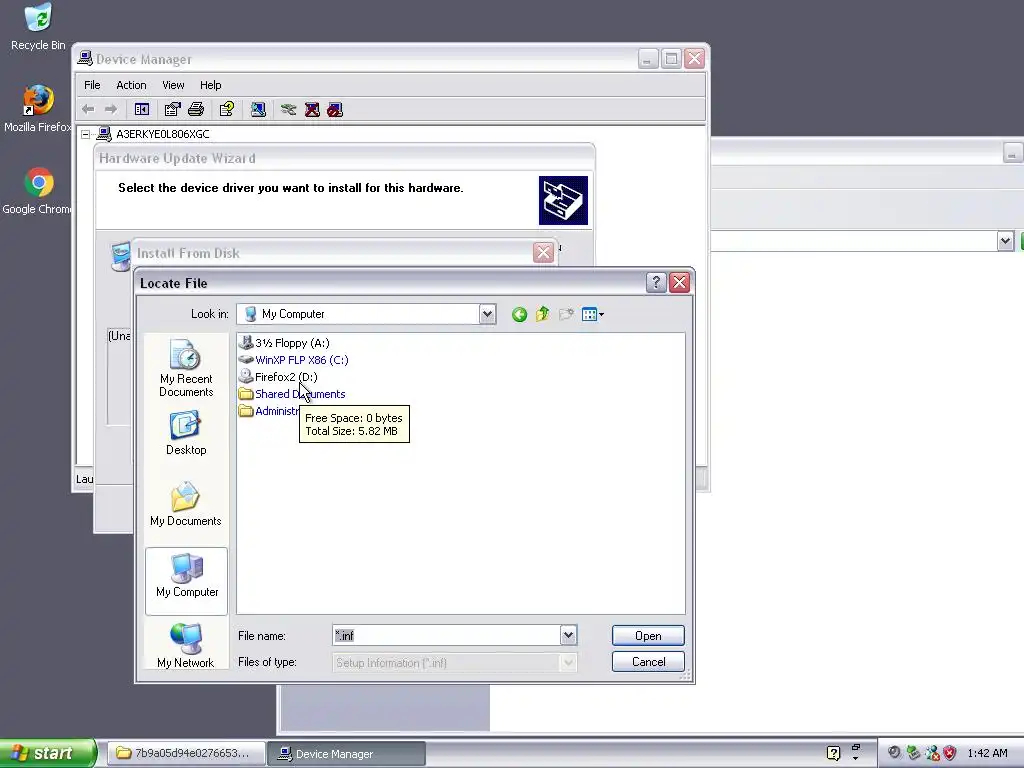The height and width of the screenshot is (768, 1024).
Task: Open Recycle Bin desktop icon
Action: (x=38, y=26)
